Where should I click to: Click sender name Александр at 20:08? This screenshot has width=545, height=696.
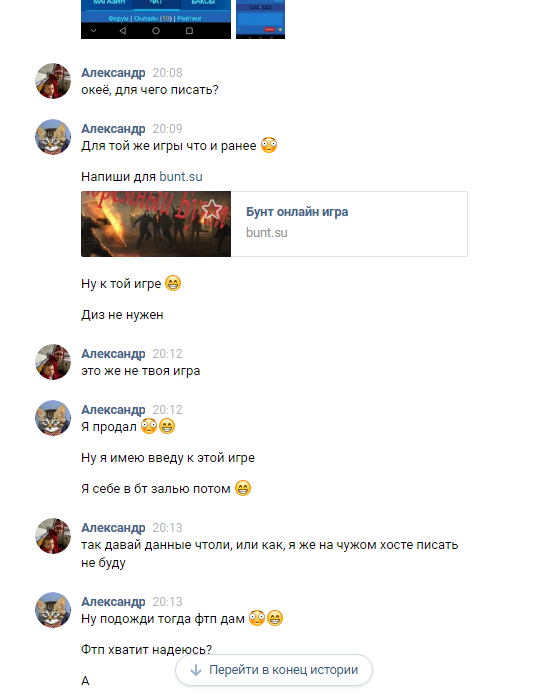pos(113,72)
